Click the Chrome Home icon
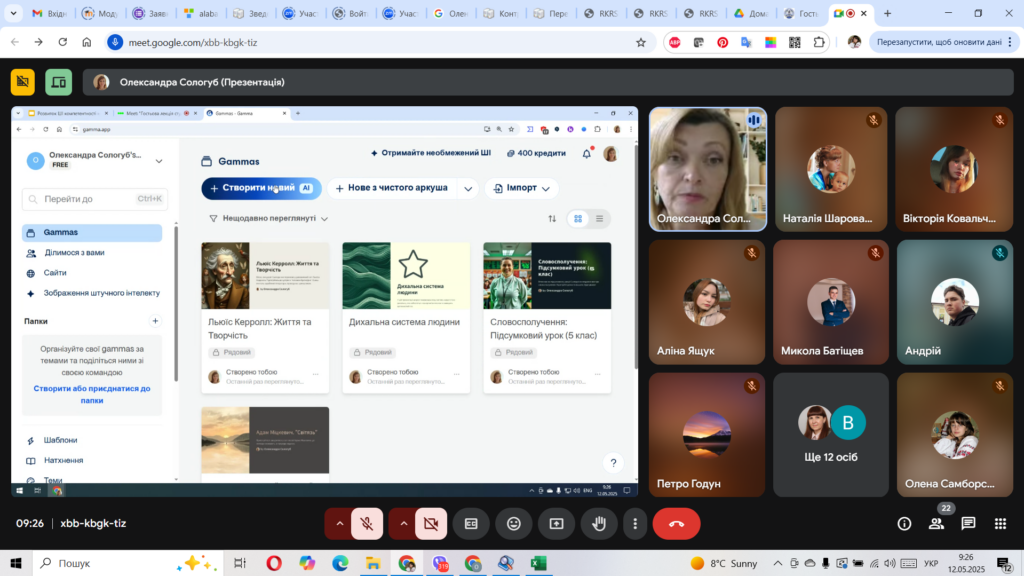 pyautogui.click(x=87, y=42)
